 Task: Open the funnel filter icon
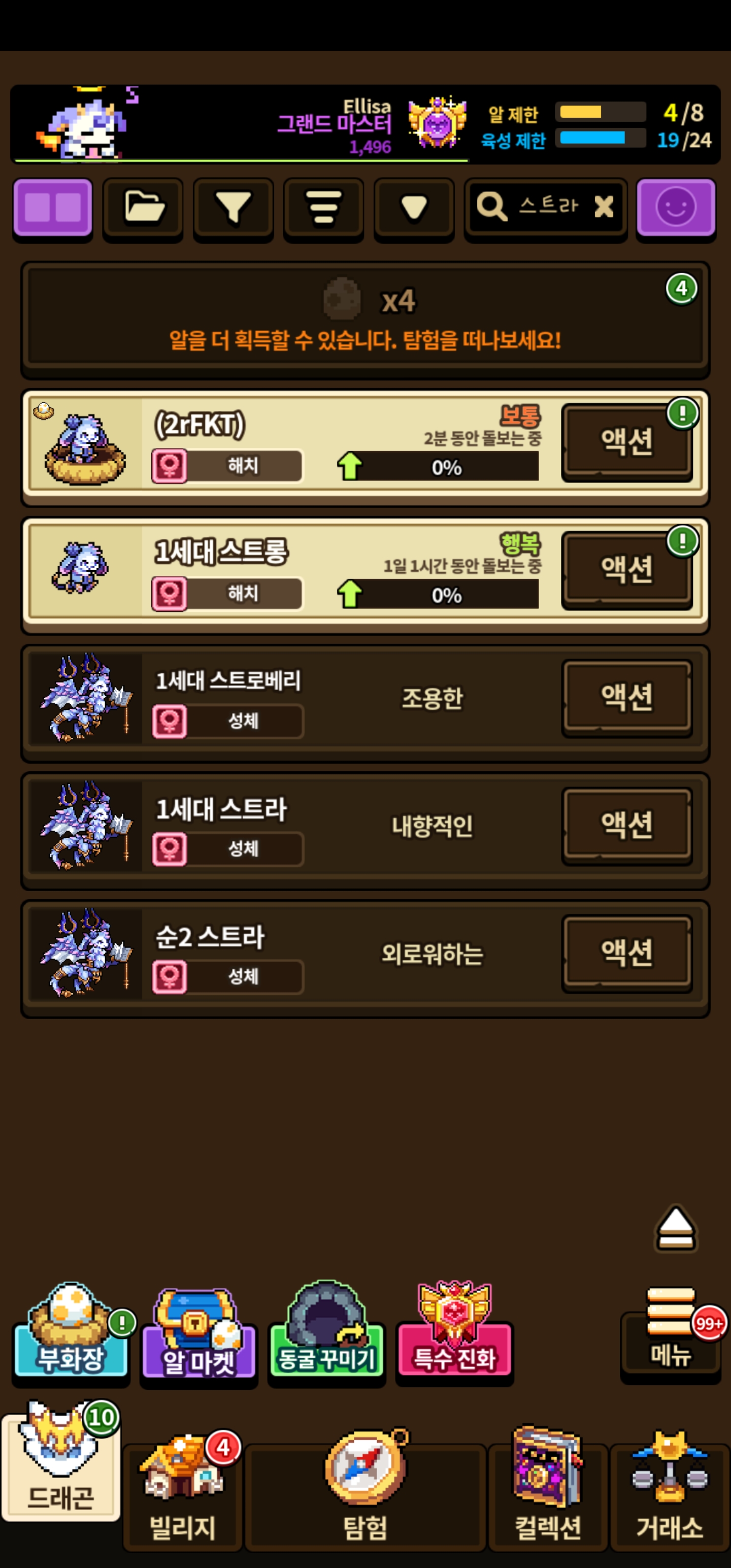point(233,208)
